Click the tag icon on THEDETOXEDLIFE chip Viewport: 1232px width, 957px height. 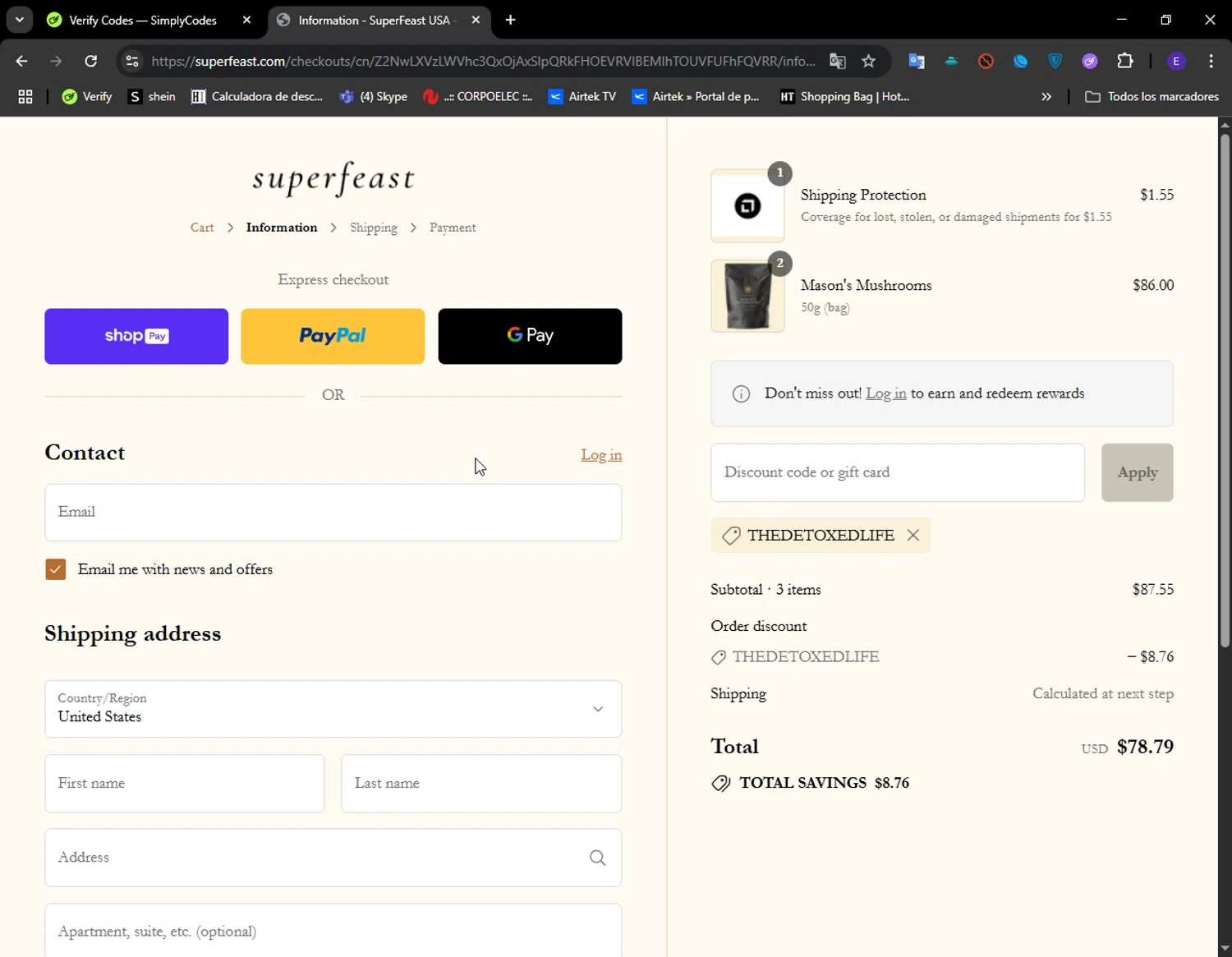pyautogui.click(x=731, y=536)
